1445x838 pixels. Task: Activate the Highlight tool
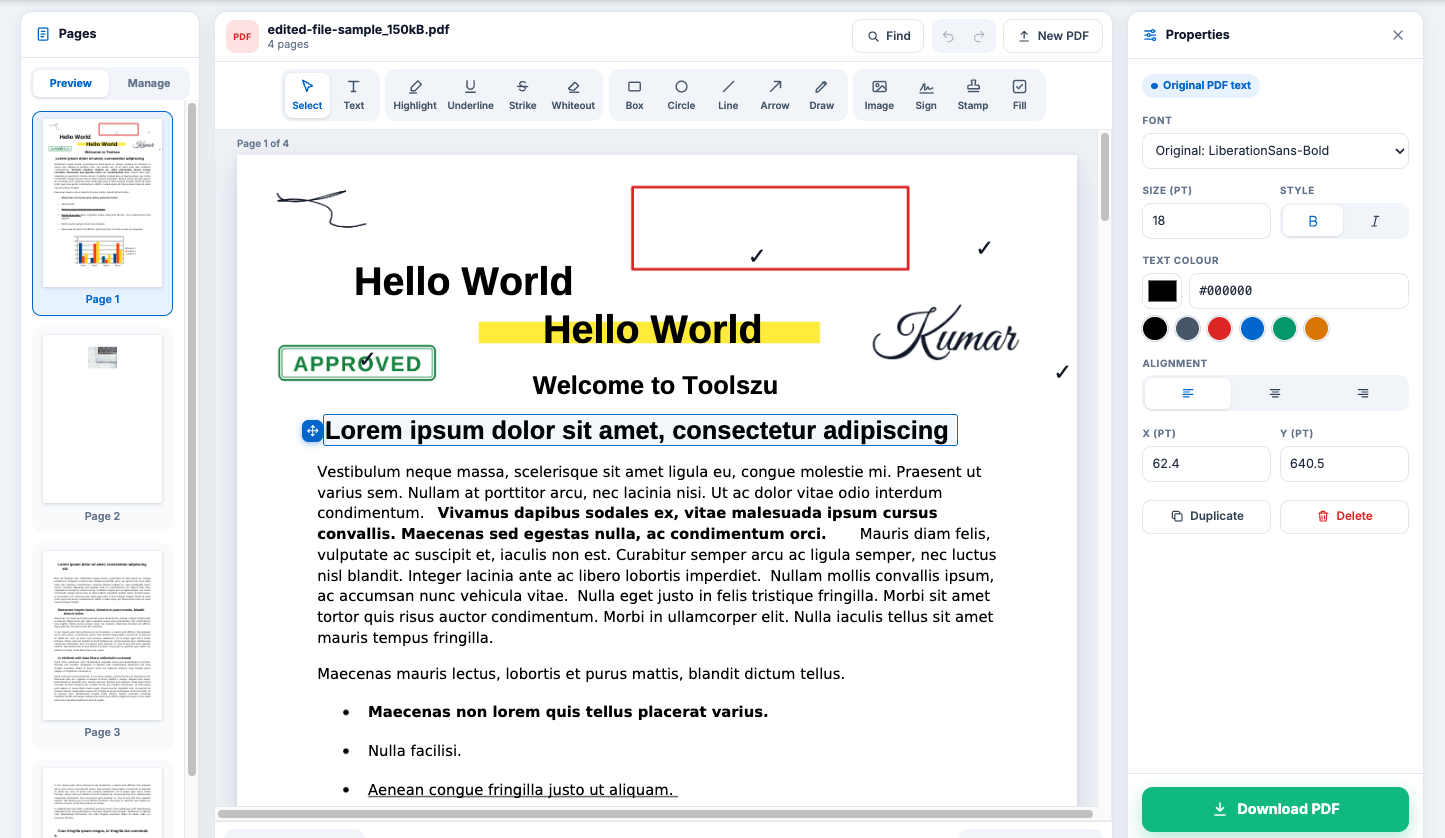(415, 95)
